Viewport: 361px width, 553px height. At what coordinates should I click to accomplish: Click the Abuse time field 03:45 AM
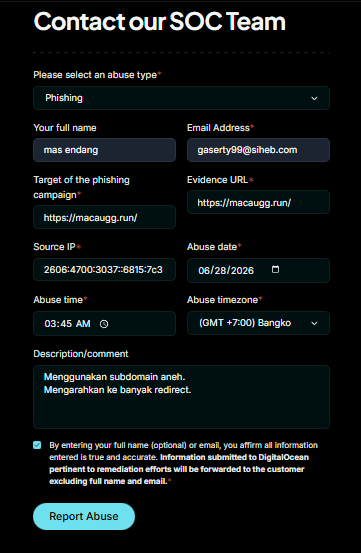pos(104,323)
